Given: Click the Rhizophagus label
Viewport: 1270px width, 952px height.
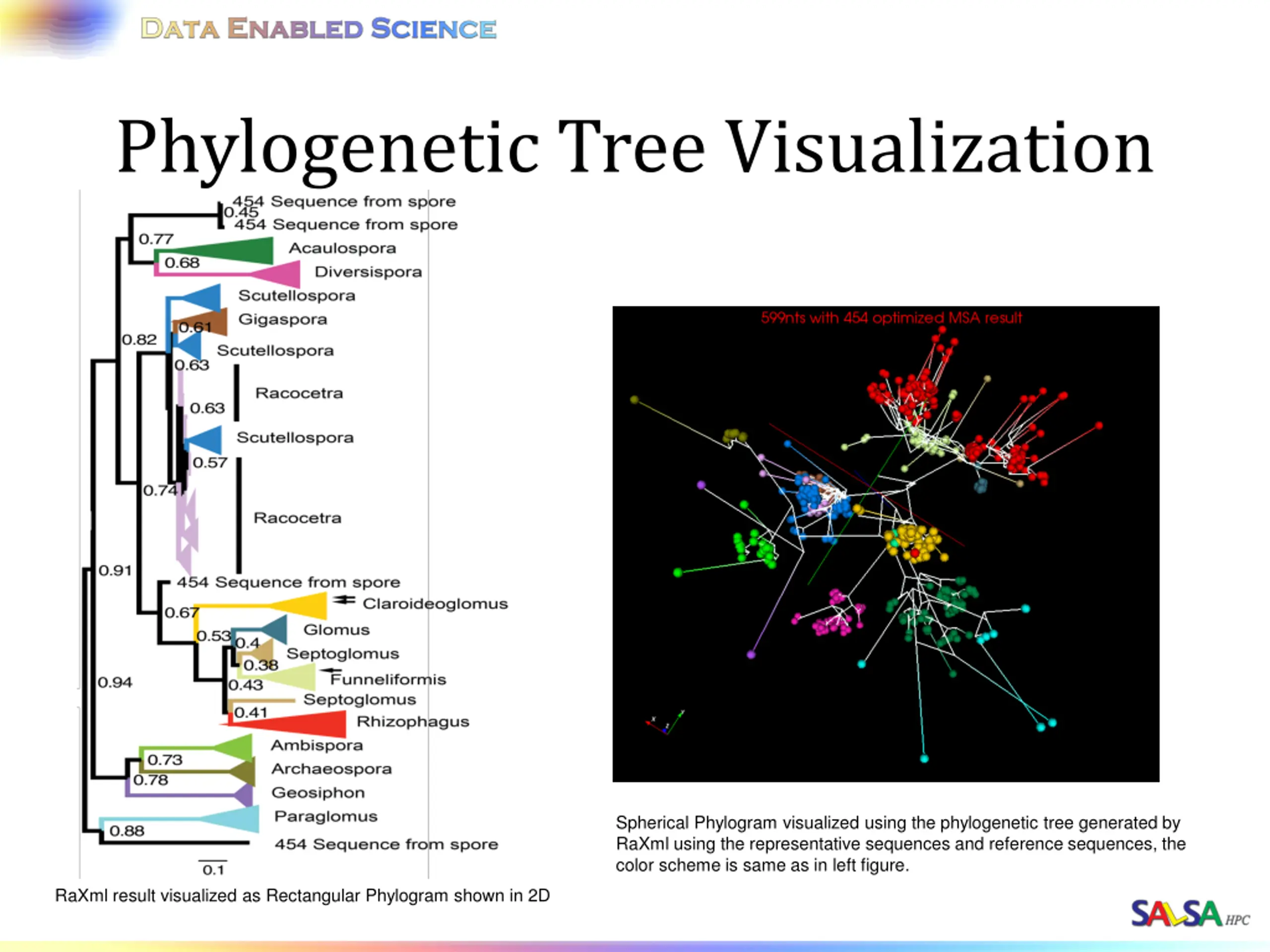Looking at the screenshot, I should 413,722.
